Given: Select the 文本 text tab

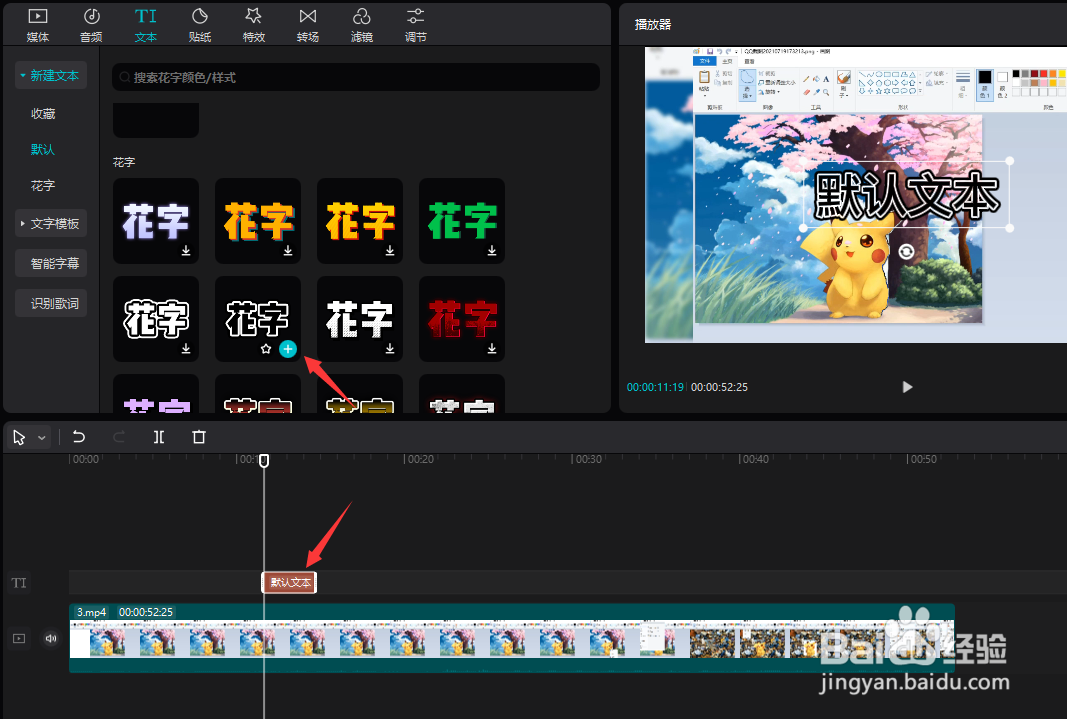Looking at the screenshot, I should [146, 25].
